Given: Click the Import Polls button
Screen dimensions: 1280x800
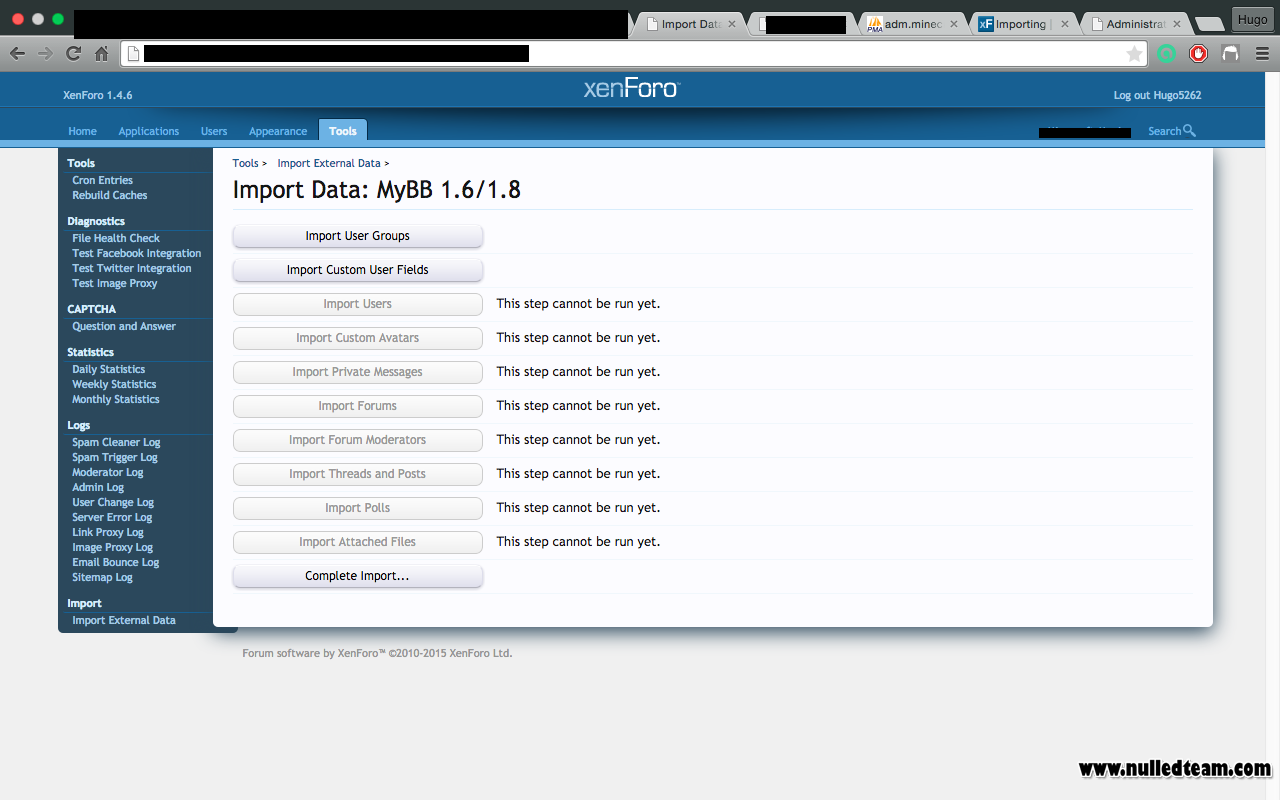Looking at the screenshot, I should click(x=358, y=508).
